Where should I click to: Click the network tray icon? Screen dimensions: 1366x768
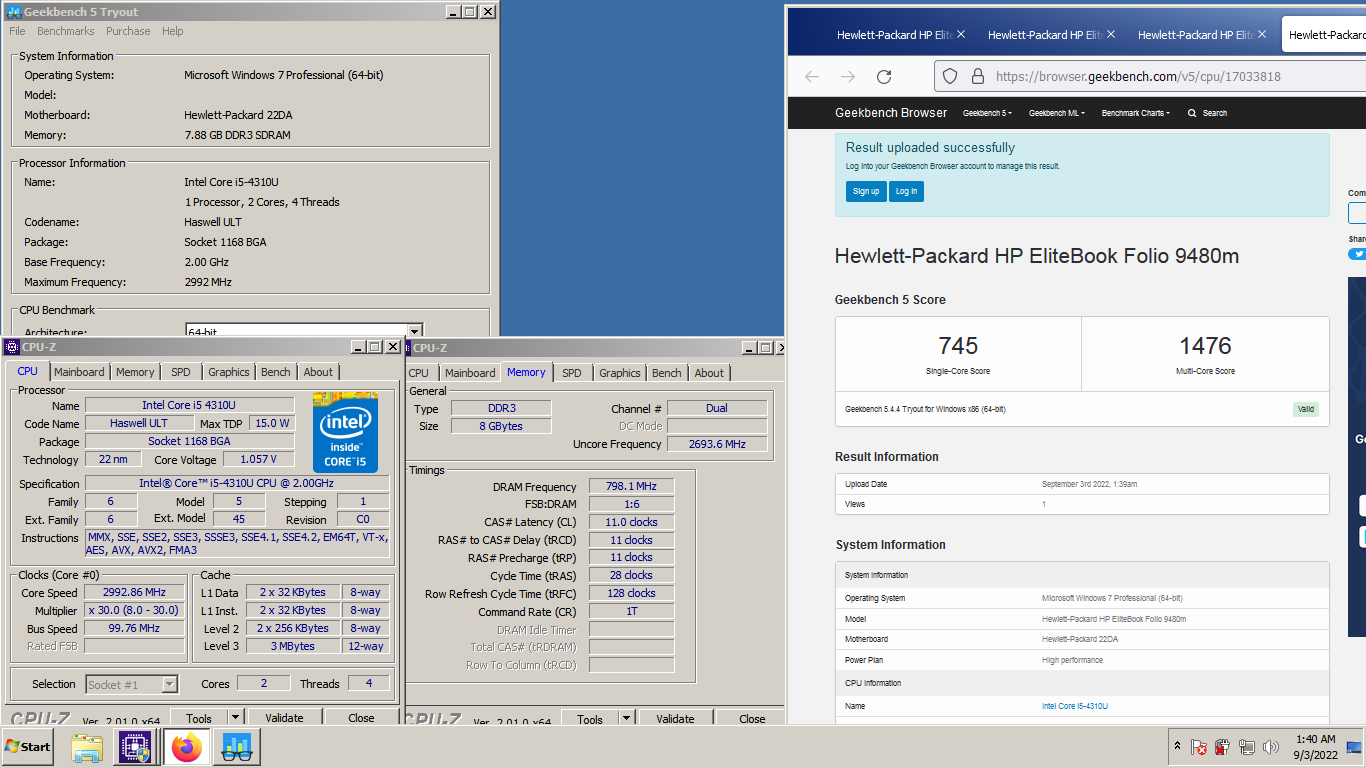click(1246, 747)
